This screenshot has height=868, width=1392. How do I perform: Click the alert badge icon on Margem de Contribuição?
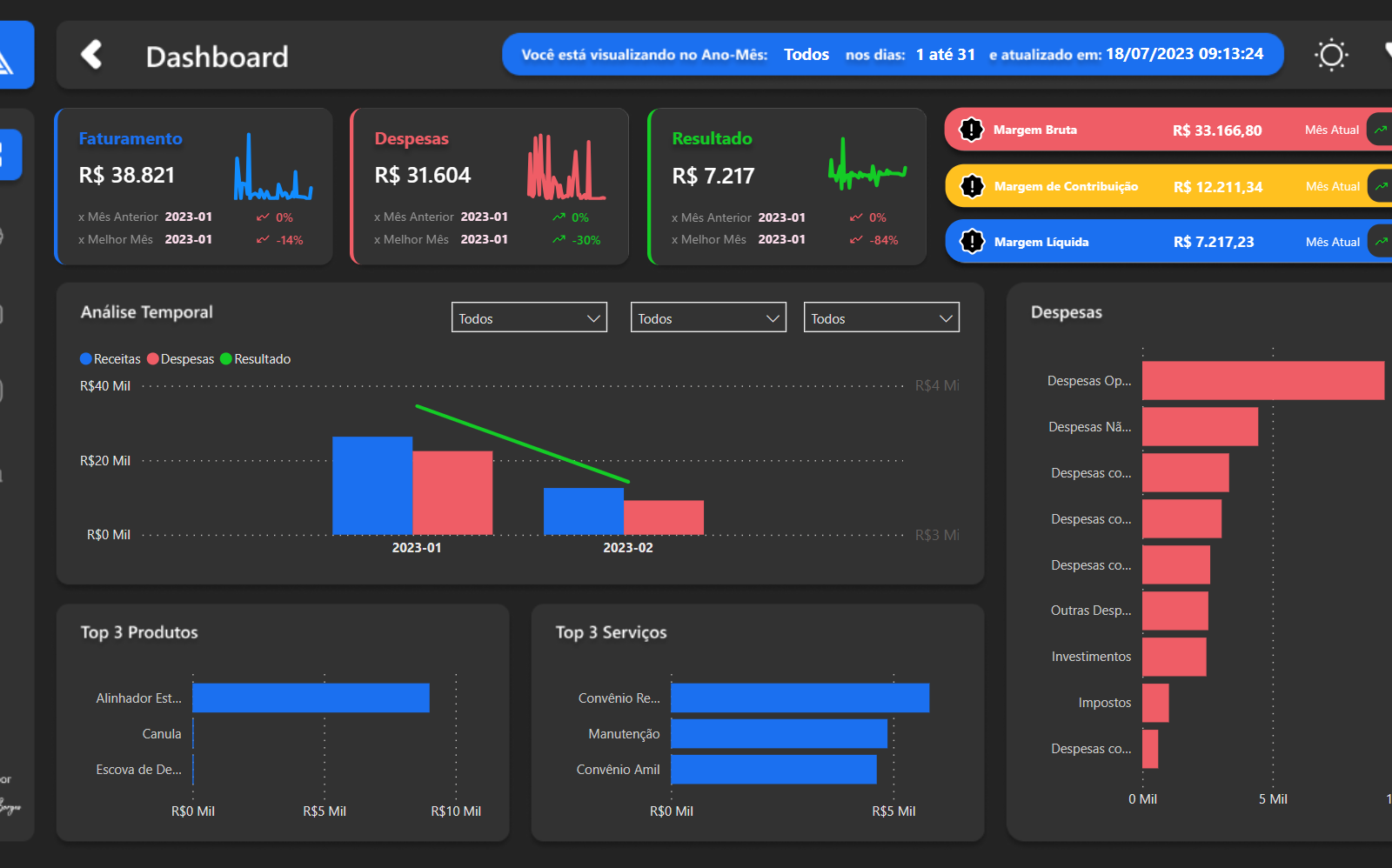(972, 186)
